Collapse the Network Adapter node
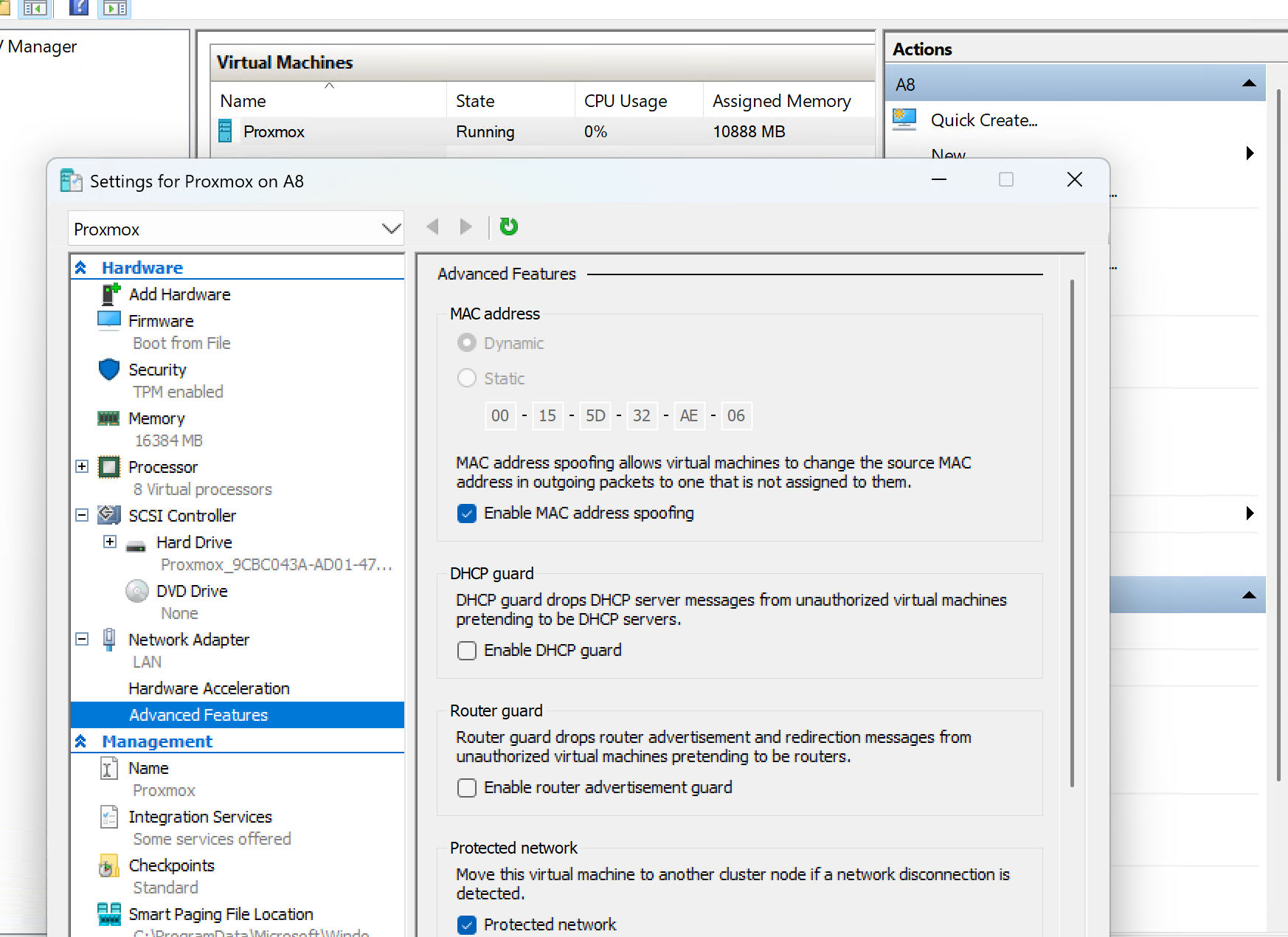 tap(82, 639)
